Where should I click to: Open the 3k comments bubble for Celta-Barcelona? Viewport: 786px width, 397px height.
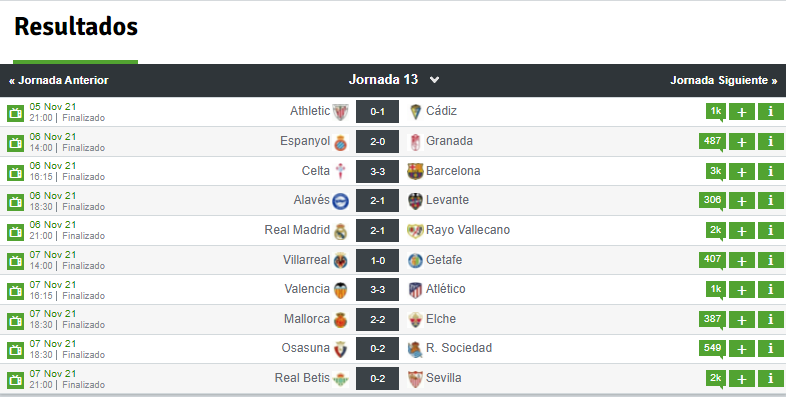point(716,171)
